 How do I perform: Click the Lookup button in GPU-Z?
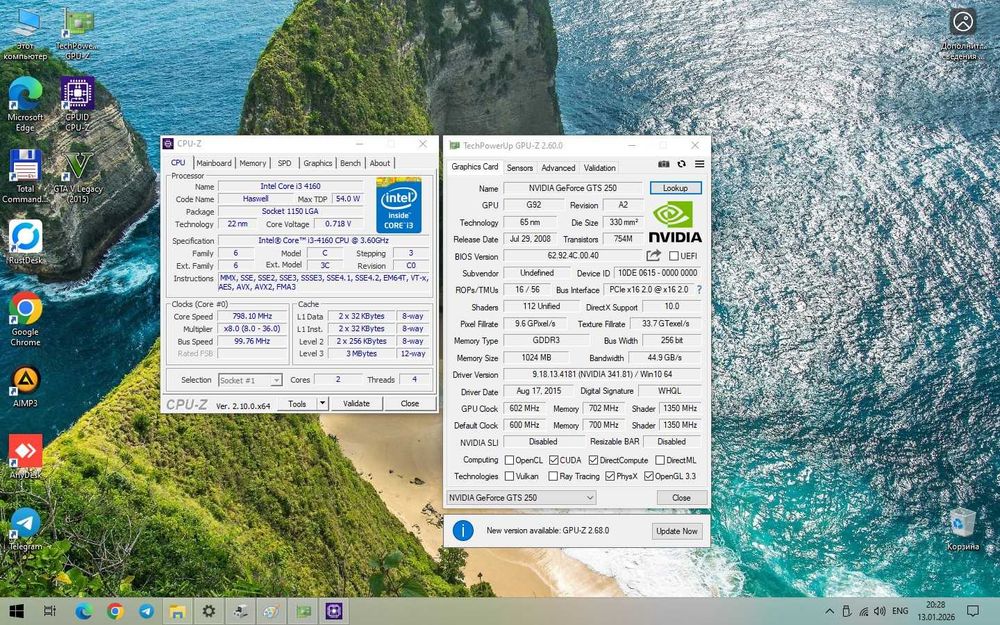[x=675, y=188]
